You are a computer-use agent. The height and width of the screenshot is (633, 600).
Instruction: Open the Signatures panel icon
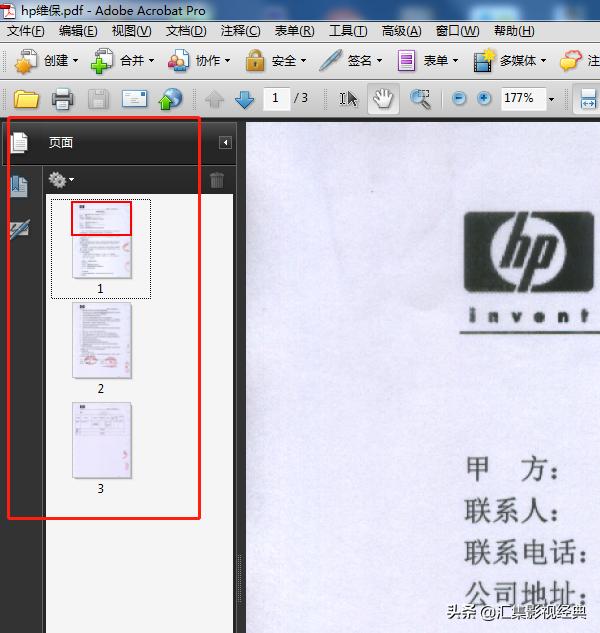(x=19, y=229)
